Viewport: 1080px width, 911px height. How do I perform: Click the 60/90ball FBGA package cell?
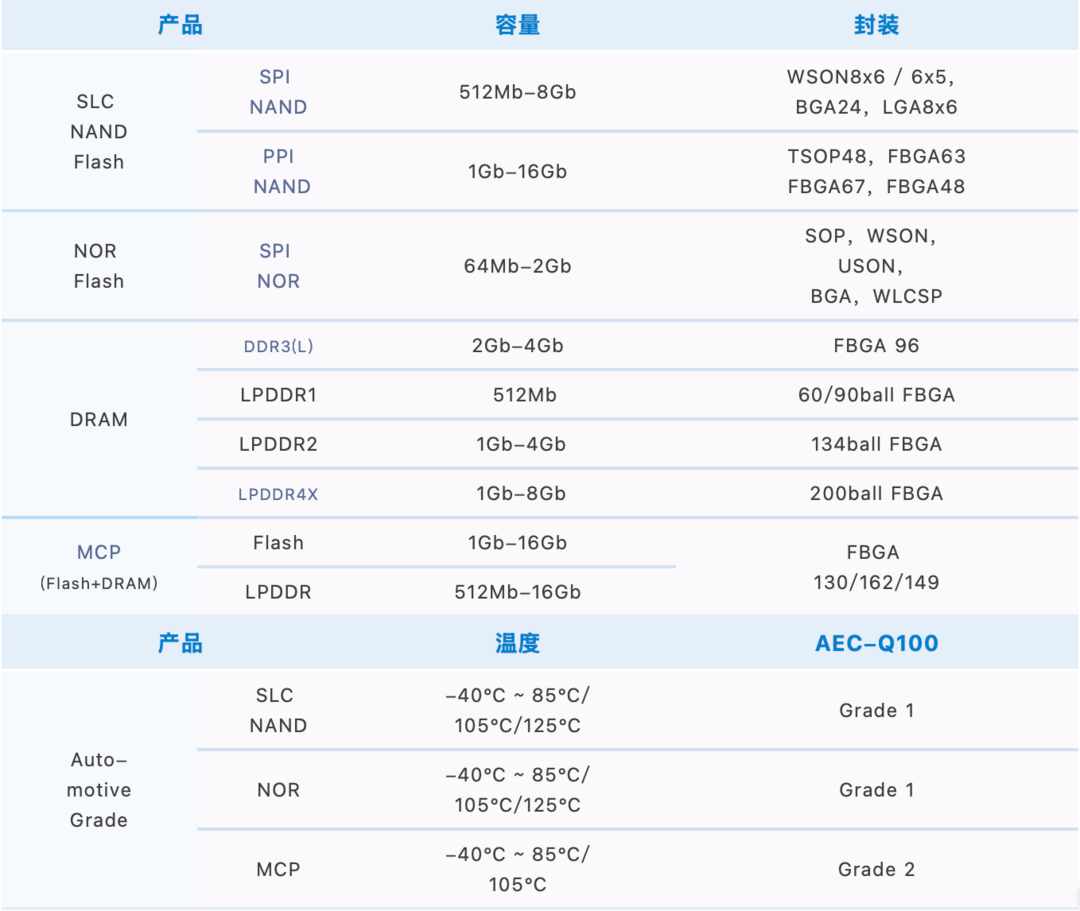[876, 395]
